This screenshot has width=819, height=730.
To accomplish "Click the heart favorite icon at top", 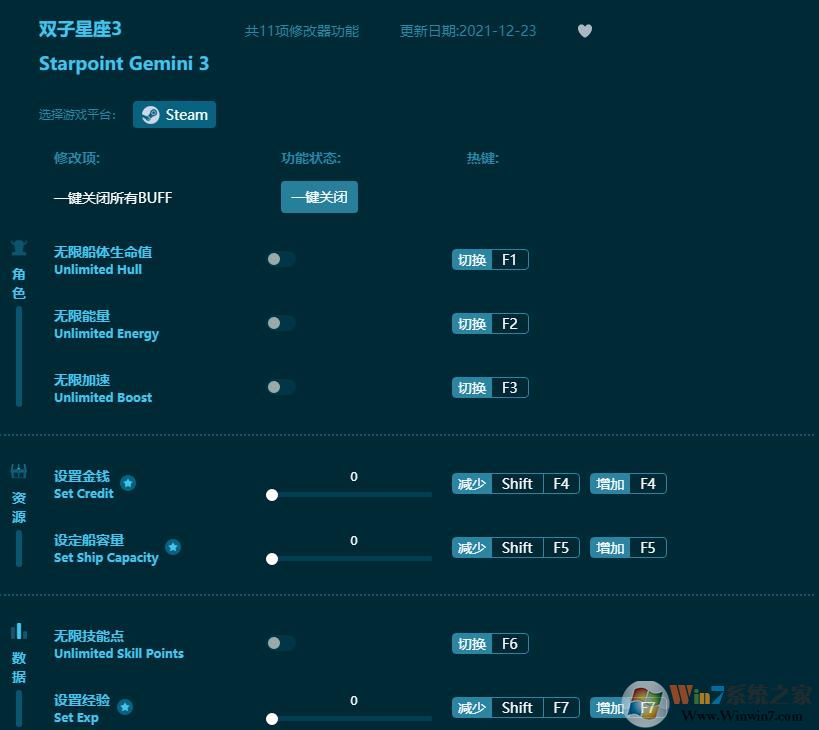I will click(584, 31).
